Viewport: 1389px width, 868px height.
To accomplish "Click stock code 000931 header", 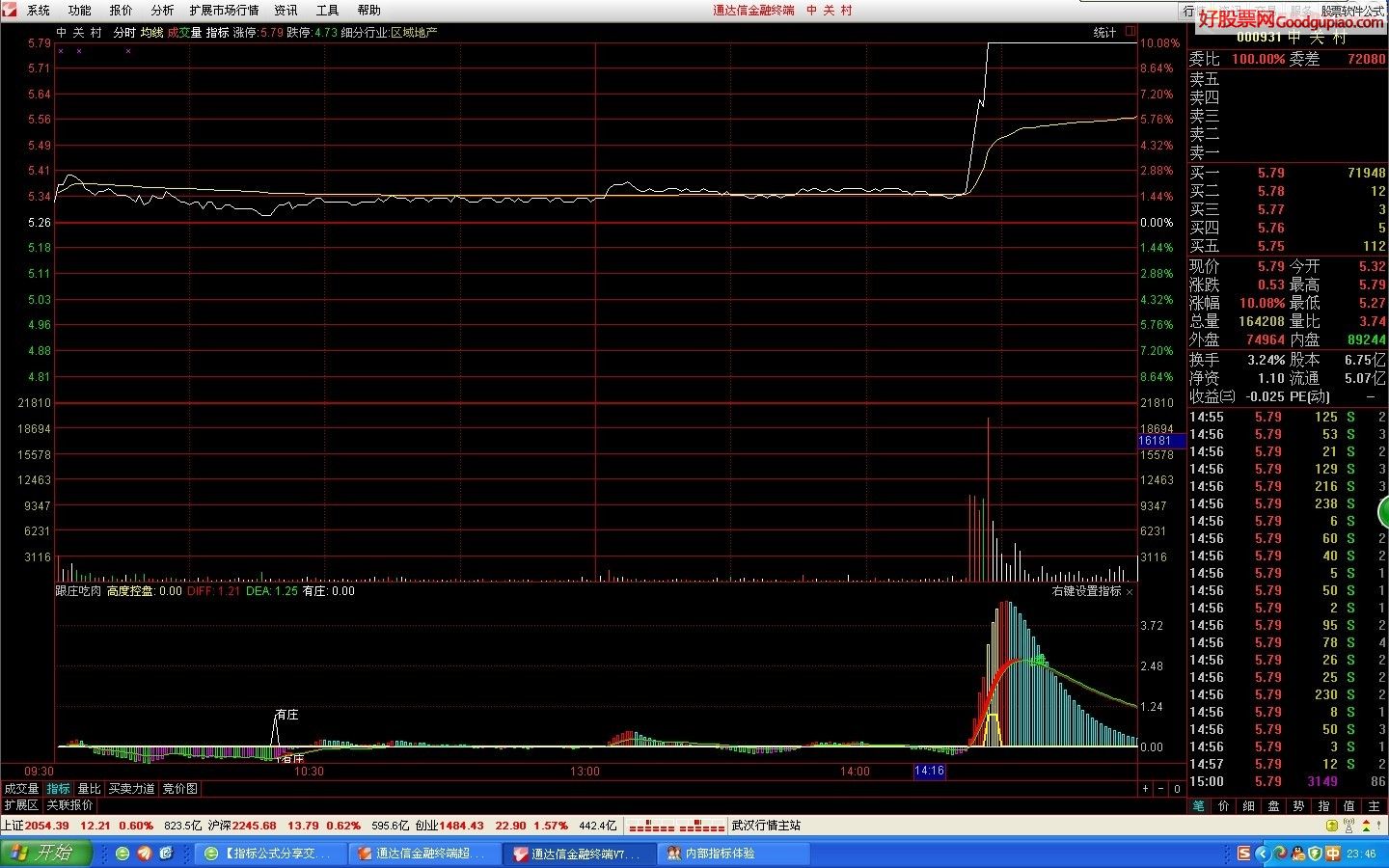I will (1259, 38).
